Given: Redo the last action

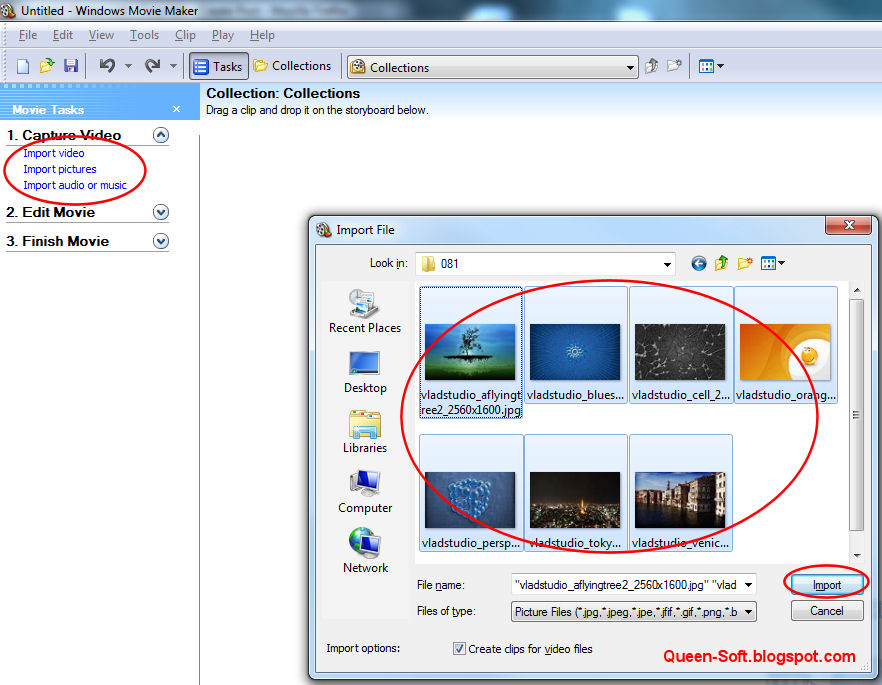Looking at the screenshot, I should click(x=152, y=66).
